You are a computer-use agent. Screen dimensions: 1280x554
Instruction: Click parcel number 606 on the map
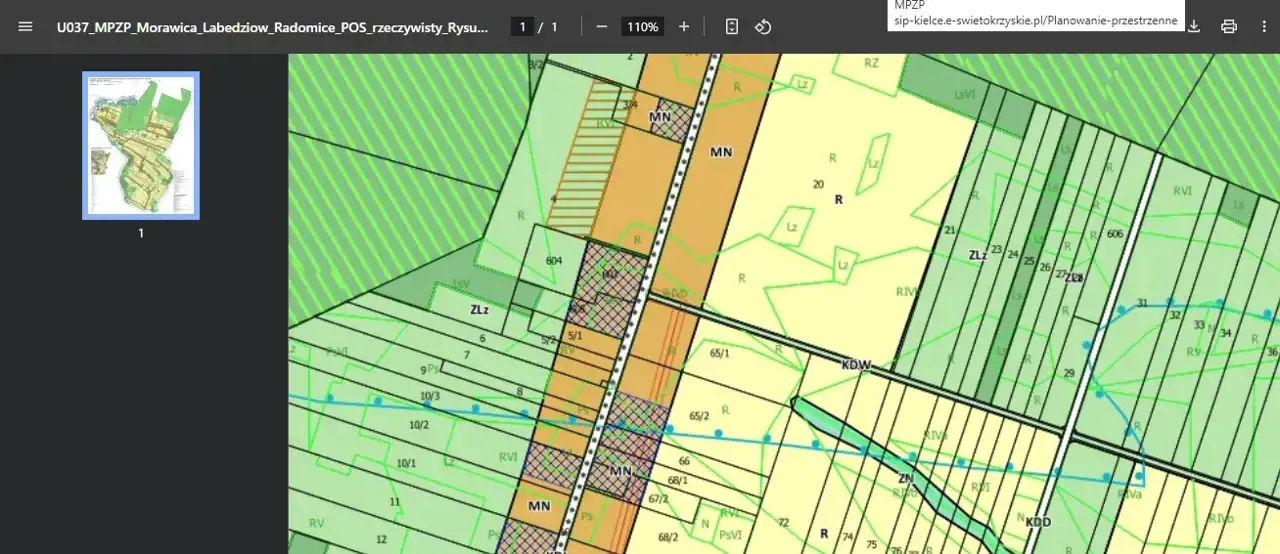click(x=1116, y=233)
